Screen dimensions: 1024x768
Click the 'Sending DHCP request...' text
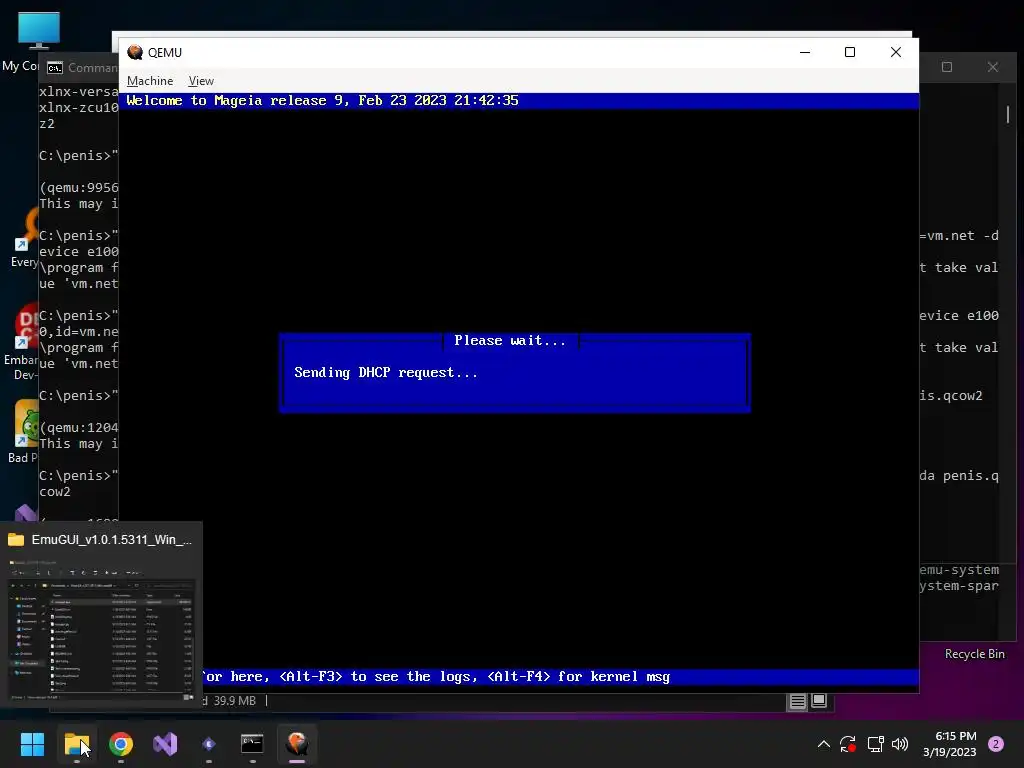[x=385, y=372]
